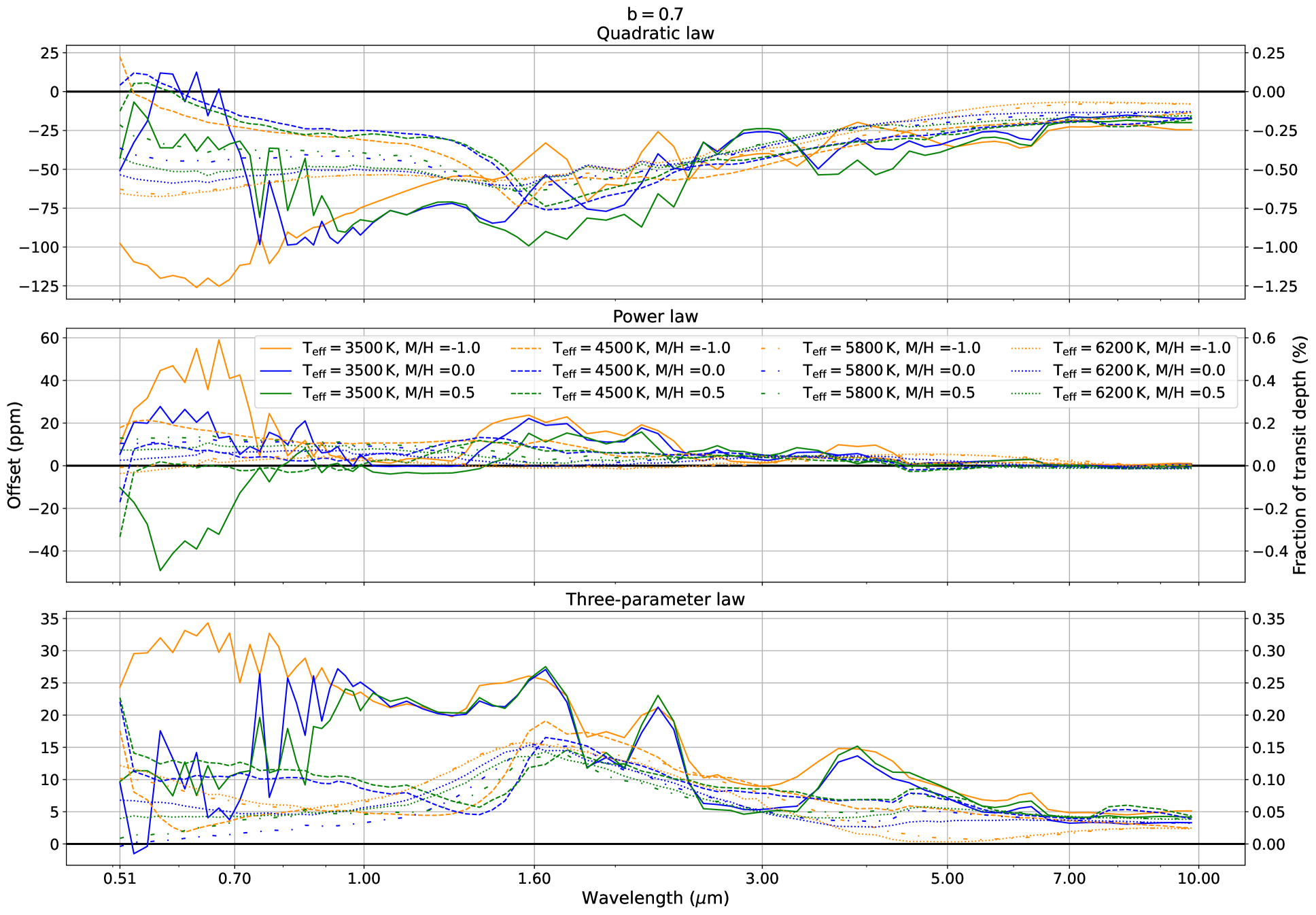The width and height of the screenshot is (1316, 915).
Task: Click the 'Quadratic law' subplot title
Action: click(x=655, y=33)
